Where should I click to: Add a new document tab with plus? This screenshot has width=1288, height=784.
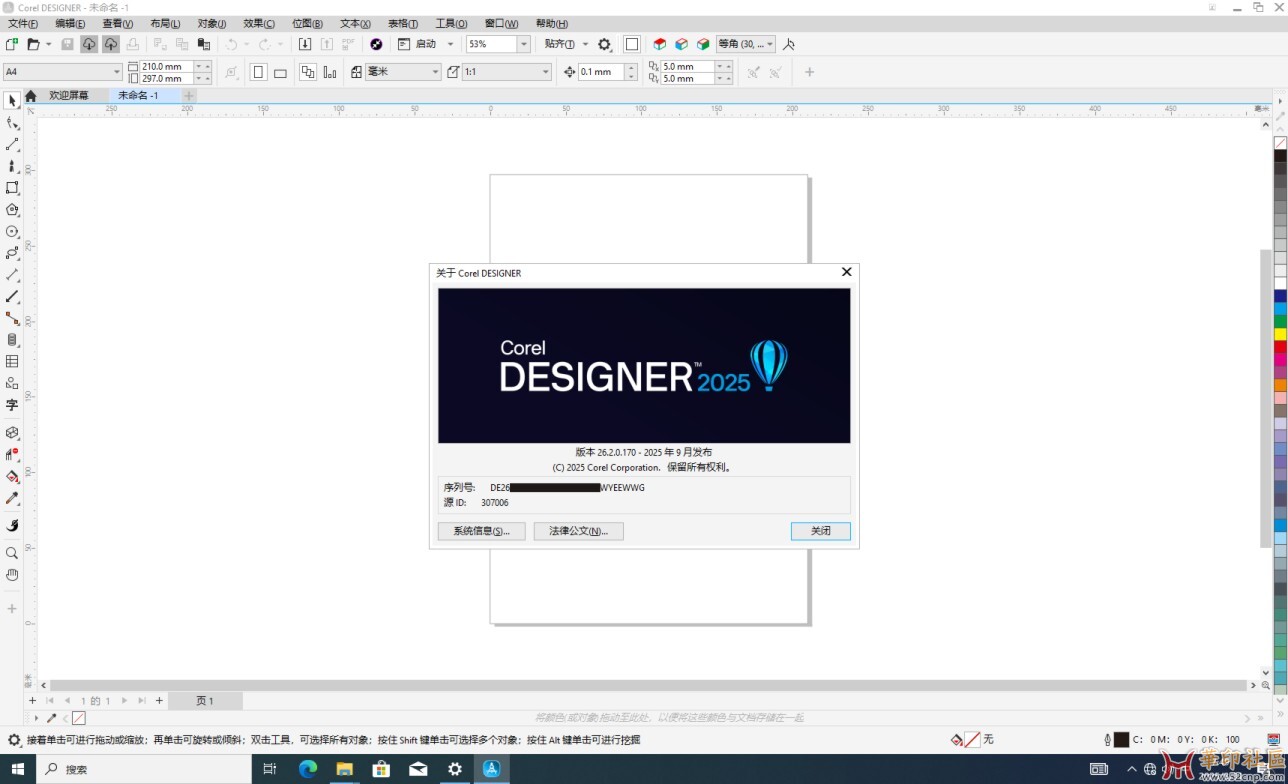(x=189, y=96)
